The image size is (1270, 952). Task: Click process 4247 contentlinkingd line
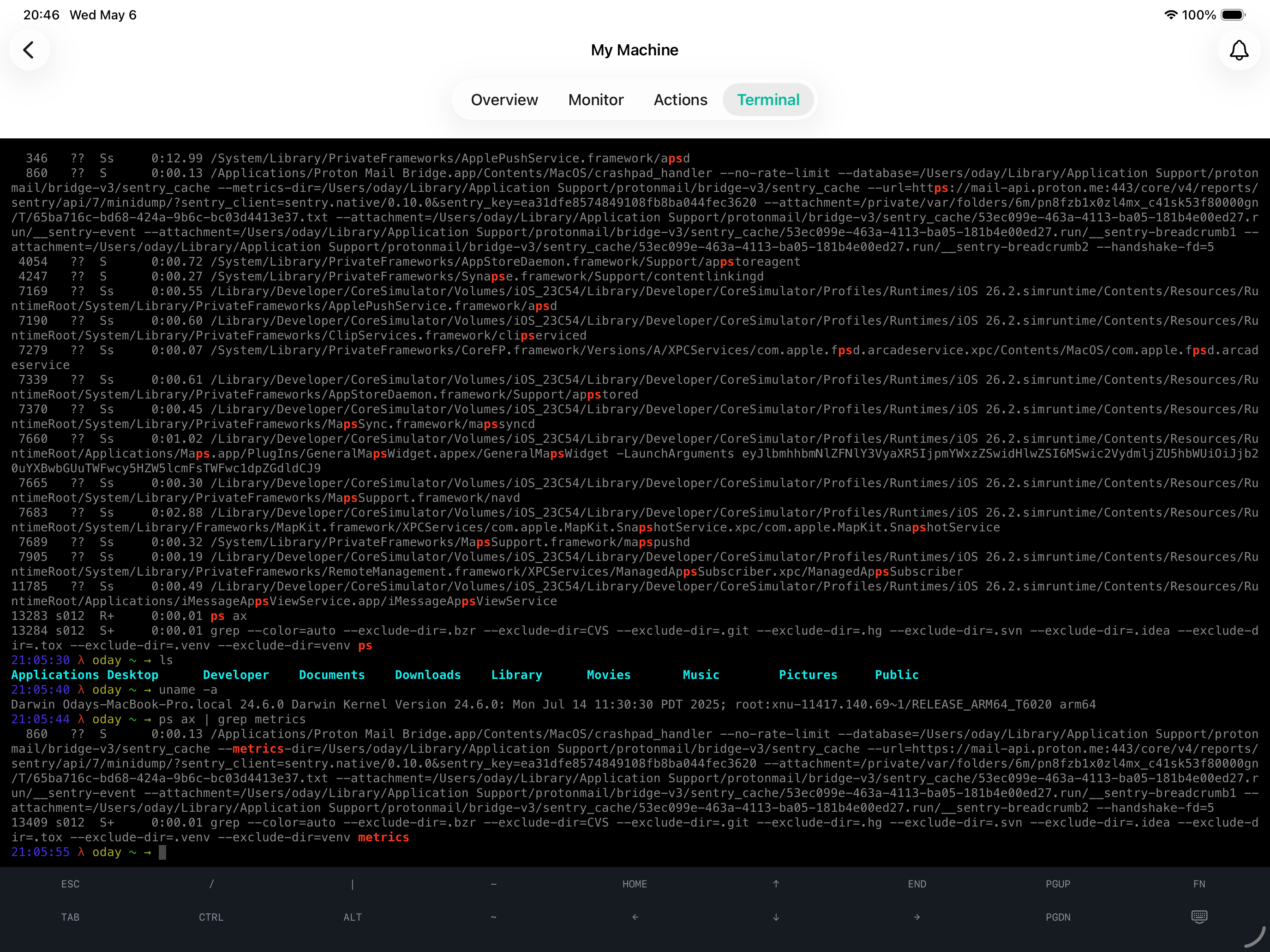(391, 277)
